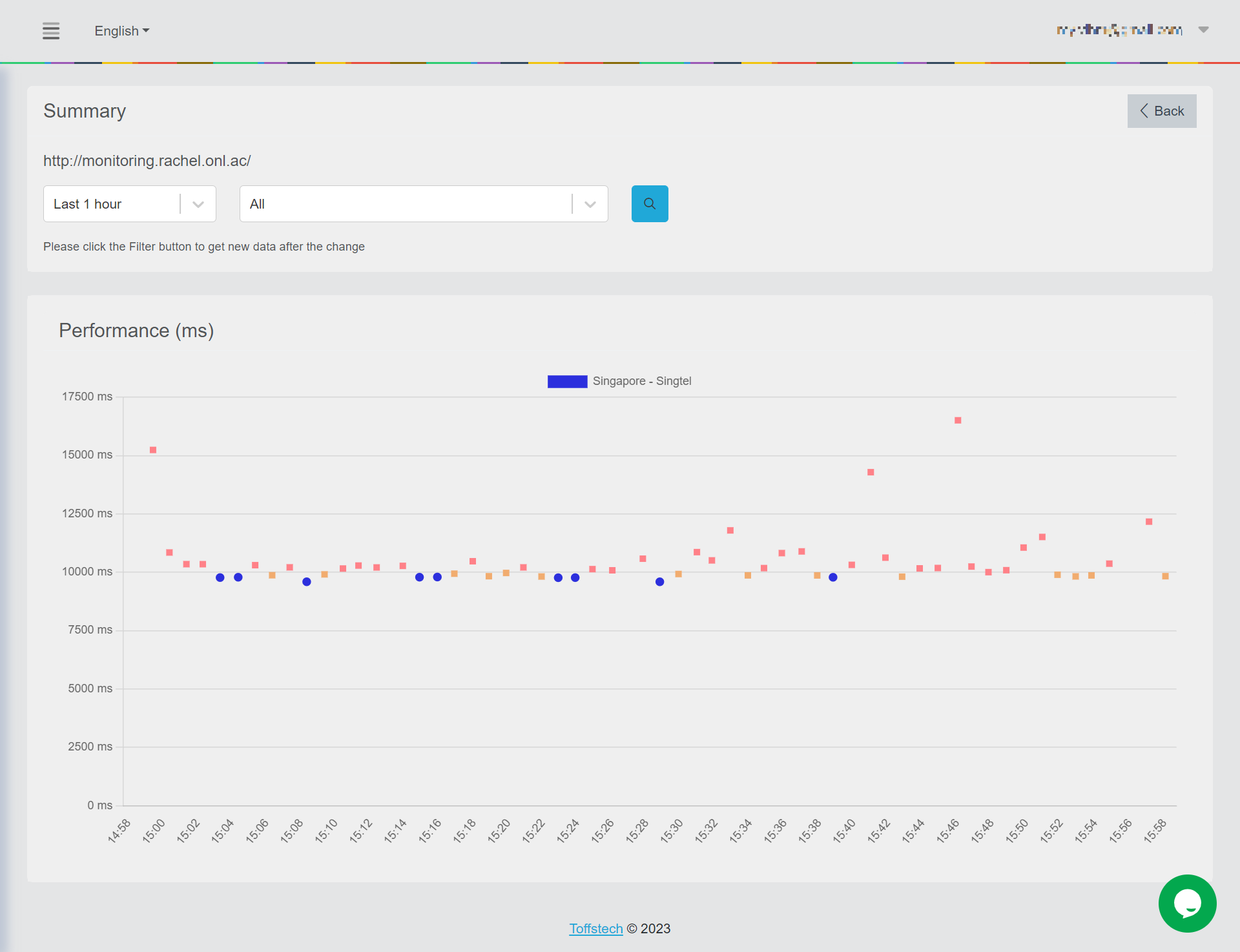Click the red data point near 15:00 at 15000 ms
This screenshot has height=952, width=1240.
click(x=153, y=450)
